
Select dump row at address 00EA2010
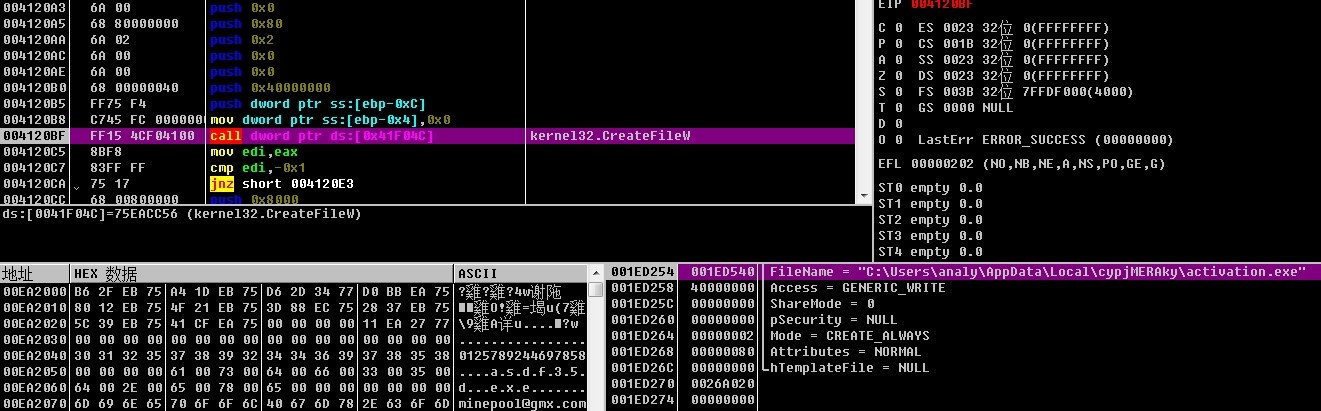pyautogui.click(x=294, y=307)
